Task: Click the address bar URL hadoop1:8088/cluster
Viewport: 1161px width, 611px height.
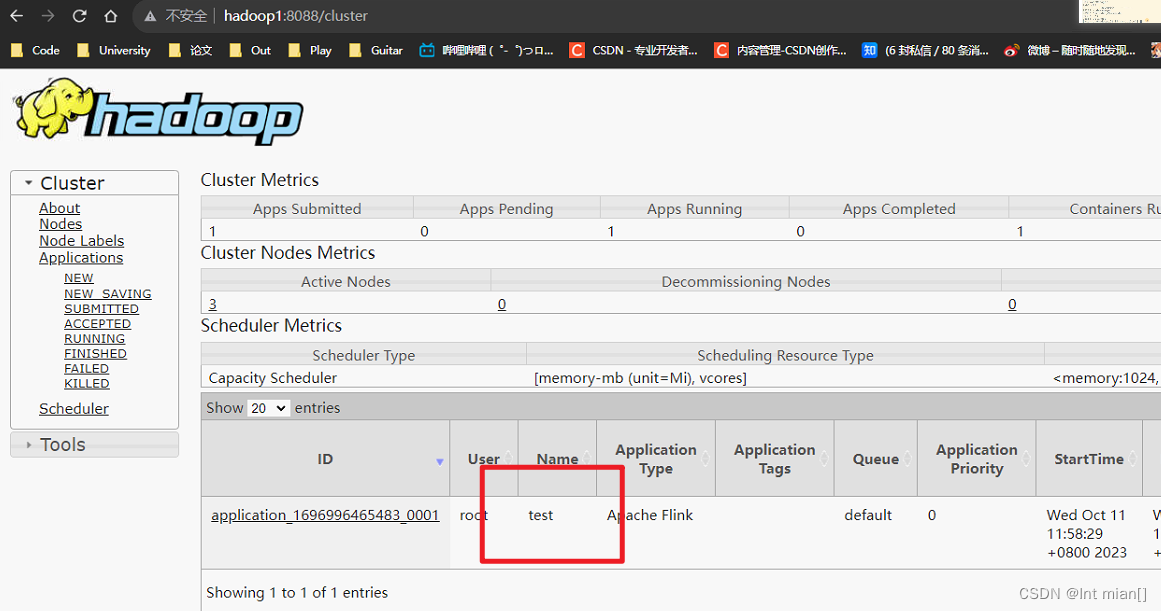Action: pyautogui.click(x=295, y=16)
